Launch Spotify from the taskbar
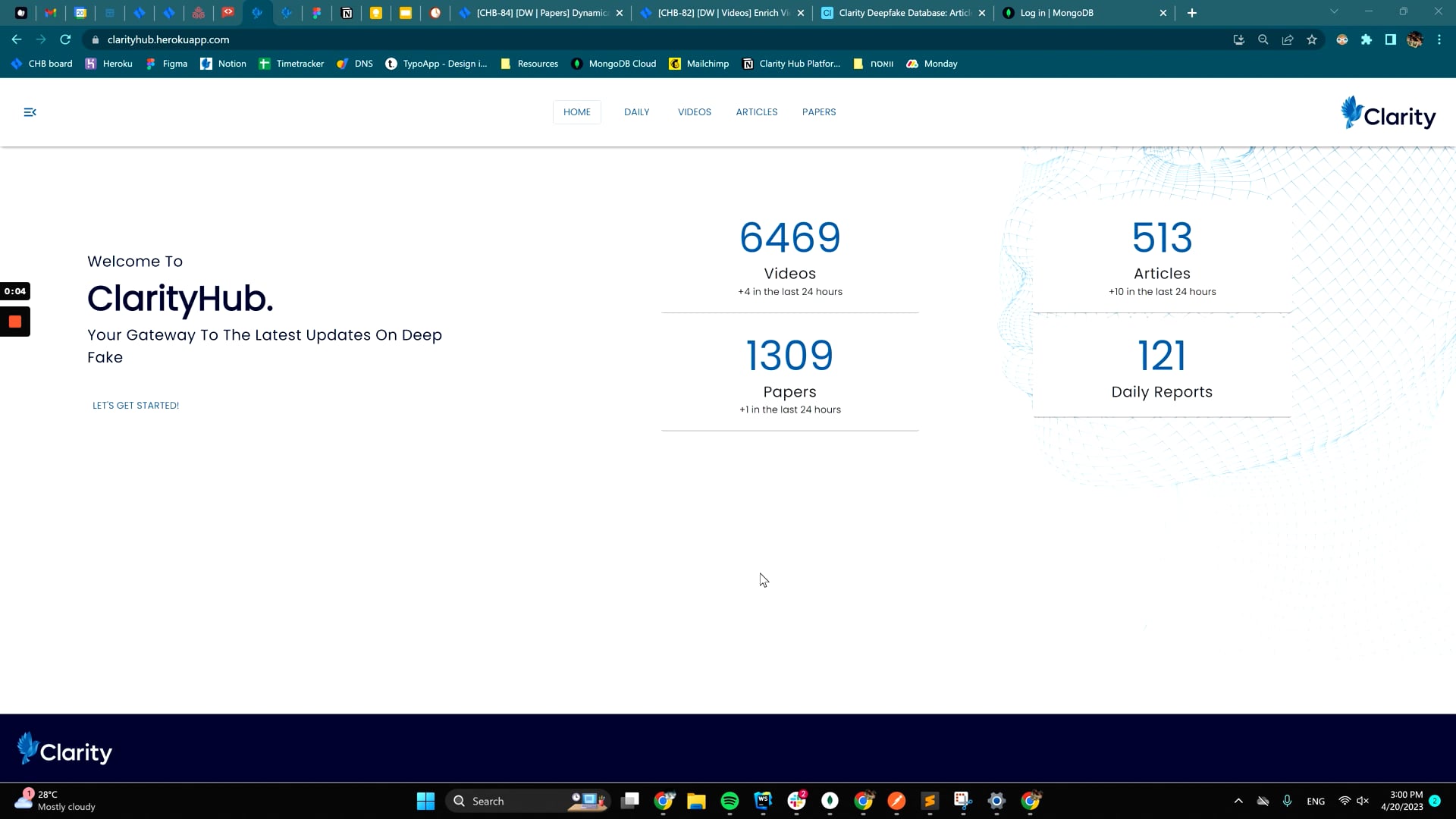Viewport: 1456px width, 819px height. 730,800
